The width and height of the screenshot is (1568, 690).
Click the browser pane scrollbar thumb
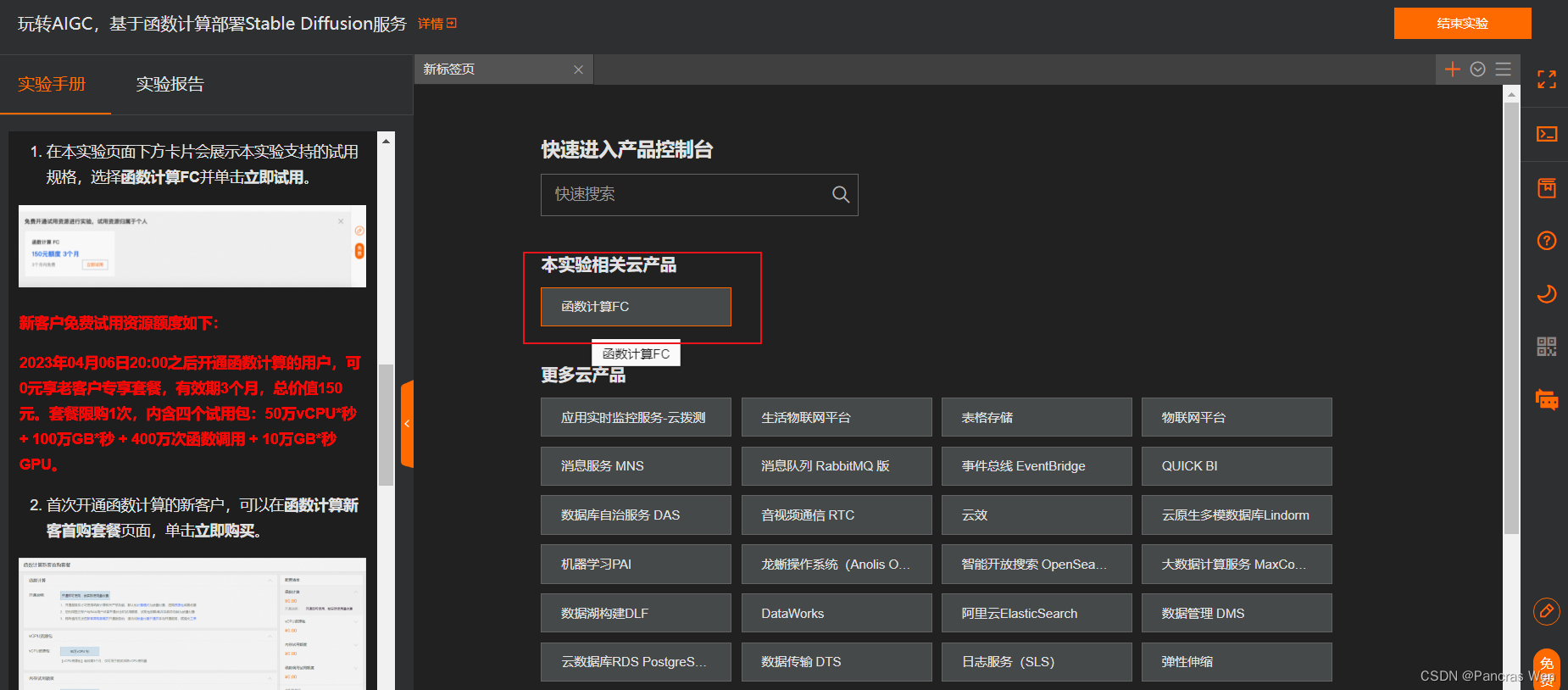click(1512, 318)
